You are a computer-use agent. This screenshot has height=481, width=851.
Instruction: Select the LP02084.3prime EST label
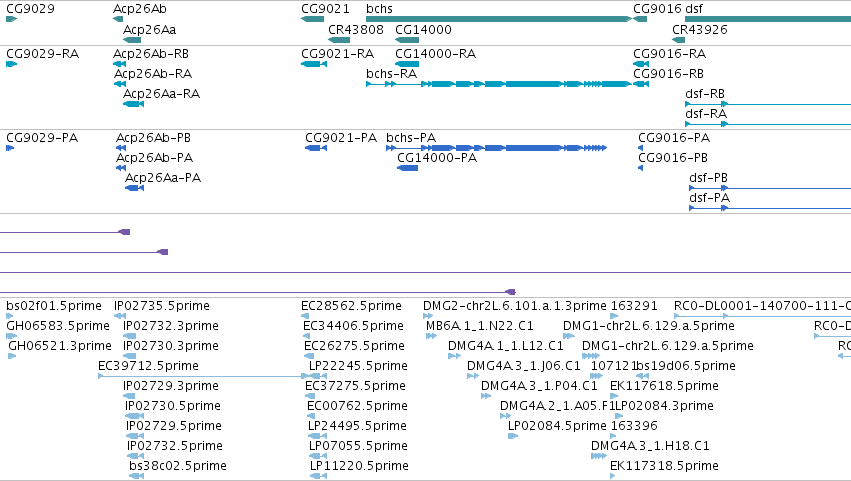click(x=664, y=407)
